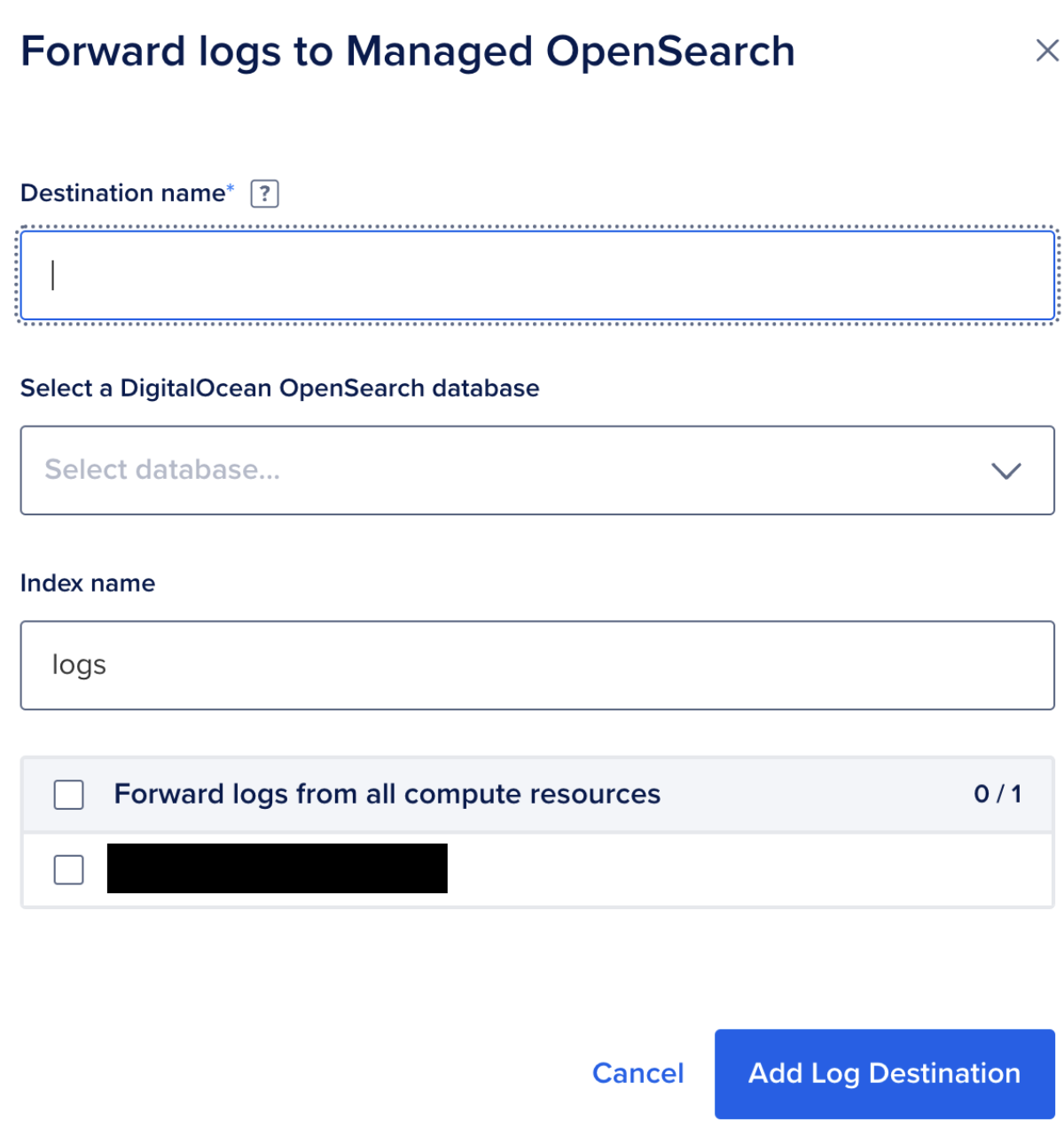Viewport: 1064px width, 1130px height.
Task: Open the Select database dropdown
Action: coord(537,470)
